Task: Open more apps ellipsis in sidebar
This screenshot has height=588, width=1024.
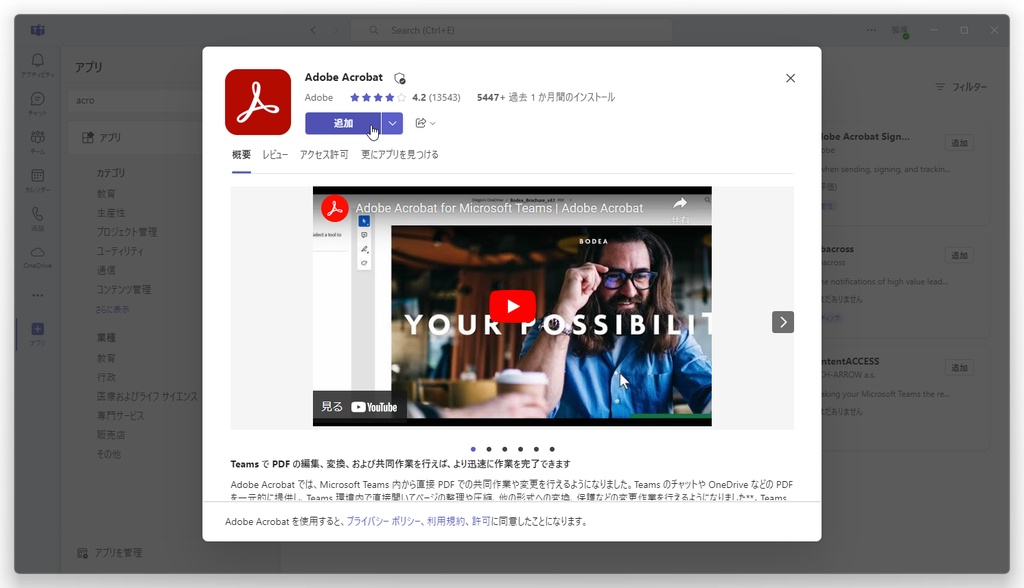Action: pos(38,295)
